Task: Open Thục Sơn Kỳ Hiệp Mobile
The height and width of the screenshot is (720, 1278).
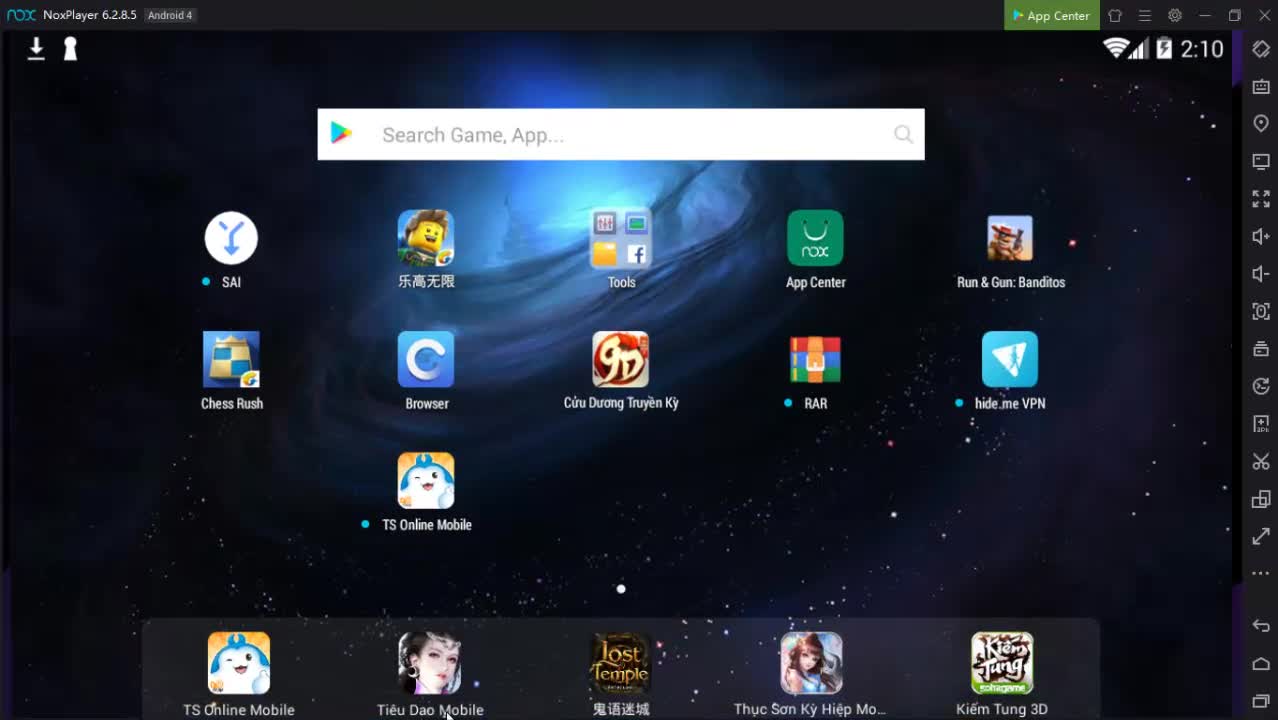Action: (x=811, y=662)
